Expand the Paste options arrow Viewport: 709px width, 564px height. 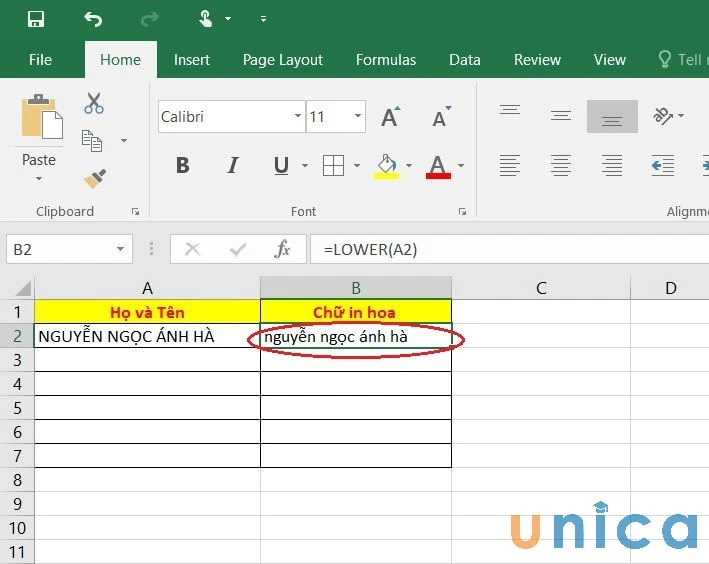(39, 179)
